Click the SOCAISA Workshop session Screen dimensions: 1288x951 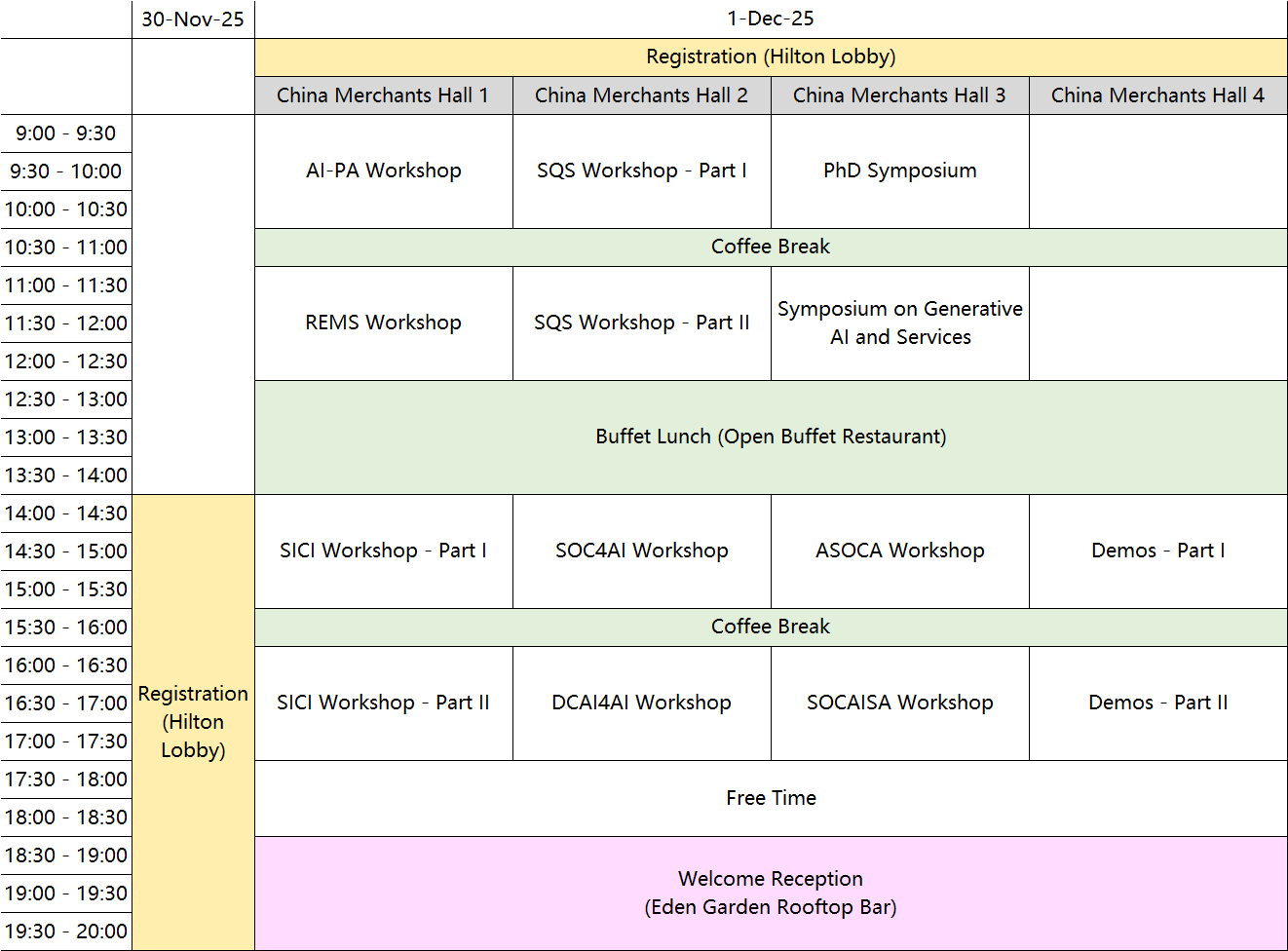coord(899,703)
